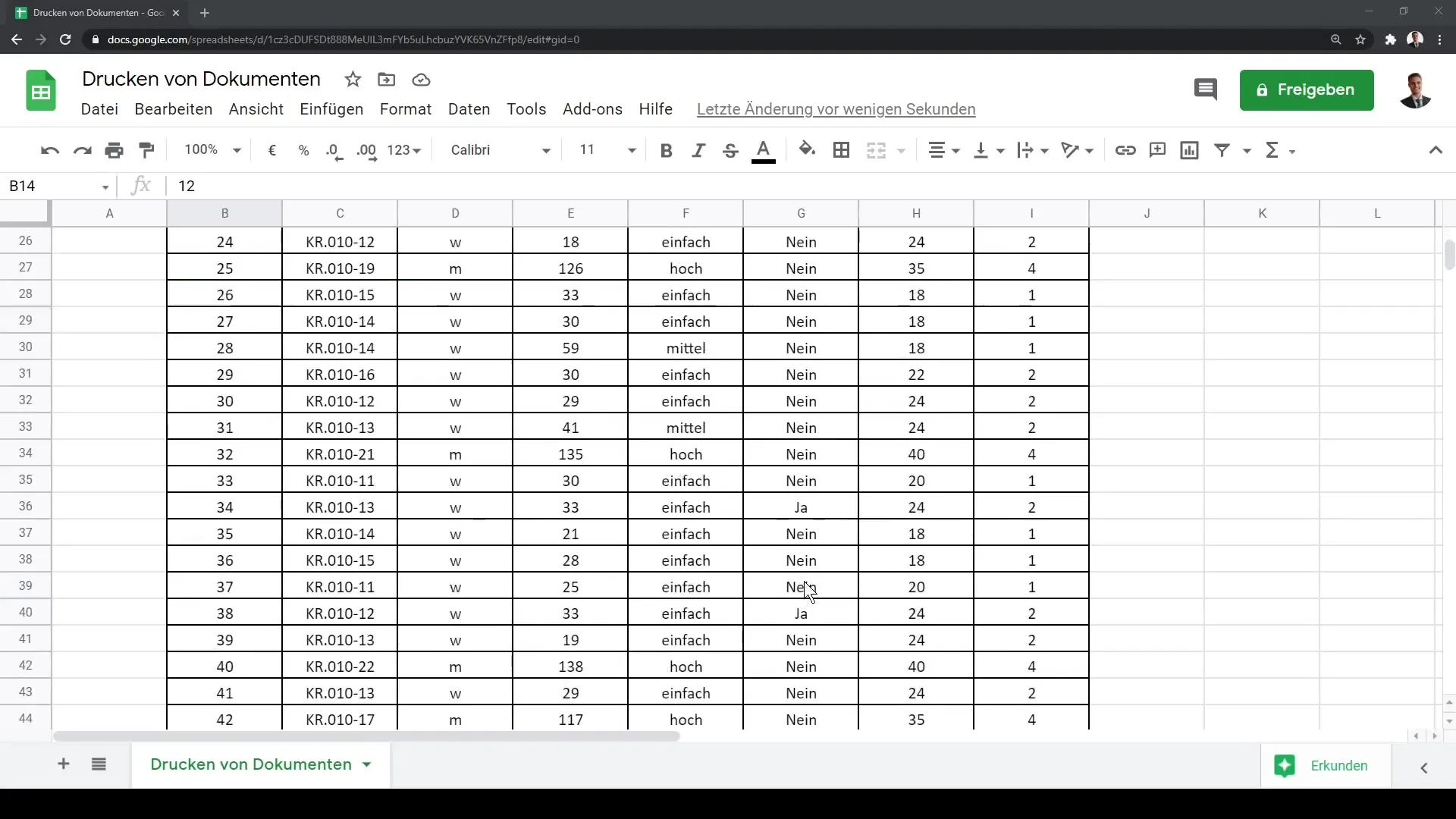This screenshot has width=1456, height=819.
Task: Click the cell background color icon
Action: tap(806, 149)
